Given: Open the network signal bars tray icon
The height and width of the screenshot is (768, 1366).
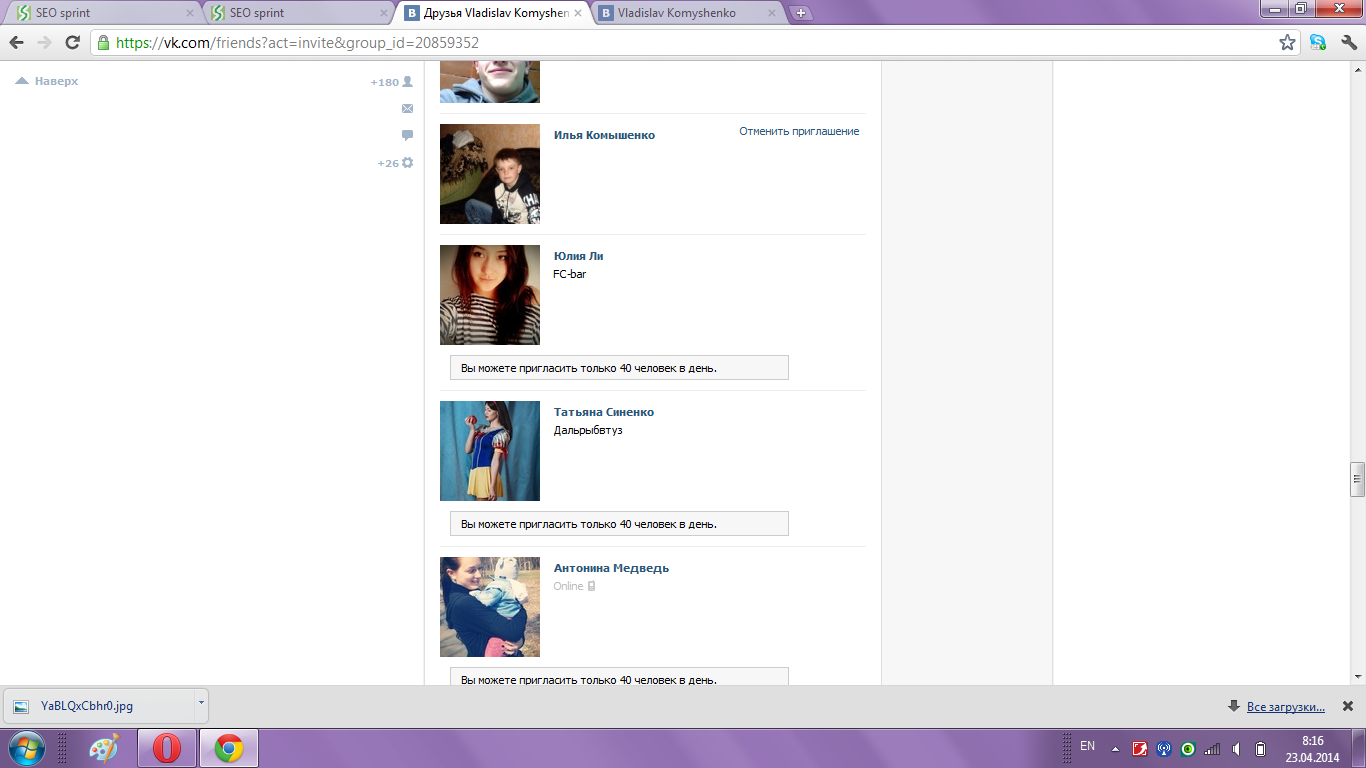Looking at the screenshot, I should pos(1212,749).
